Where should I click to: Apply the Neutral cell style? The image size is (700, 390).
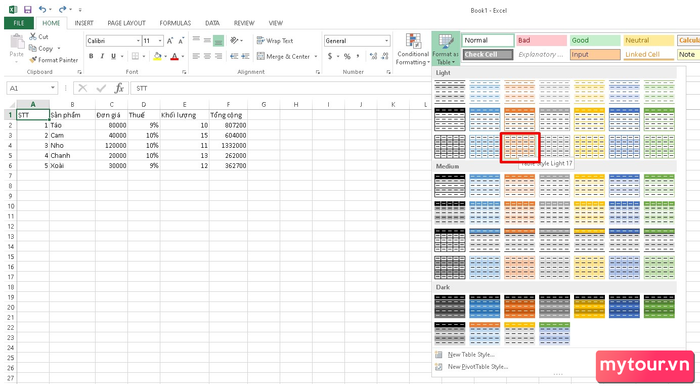pyautogui.click(x=648, y=40)
